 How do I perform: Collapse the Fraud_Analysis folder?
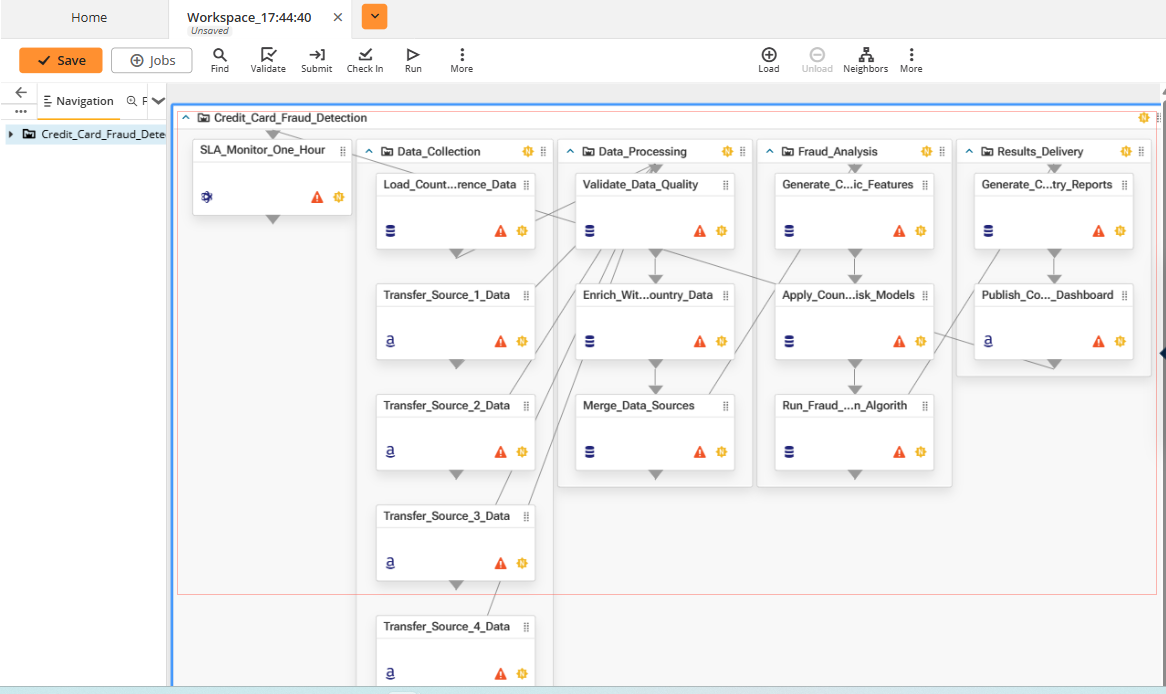click(770, 152)
